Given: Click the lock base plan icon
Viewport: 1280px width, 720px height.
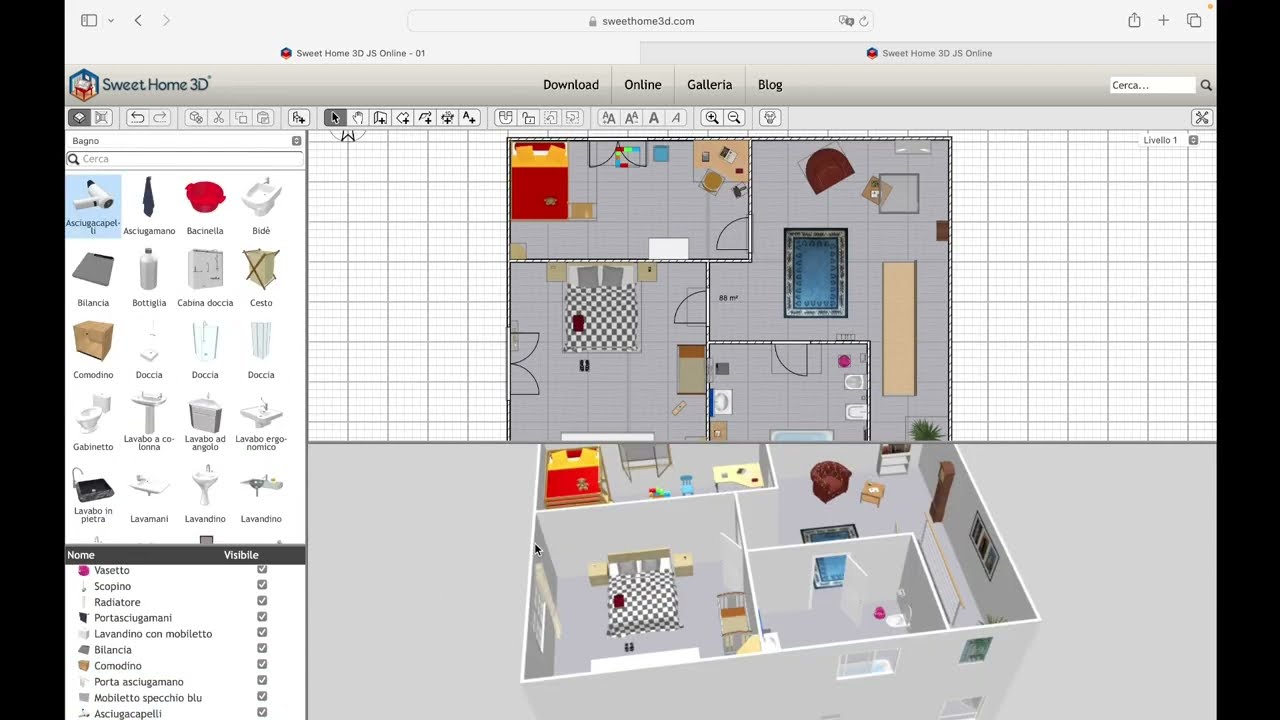Looking at the screenshot, I should (x=528, y=118).
